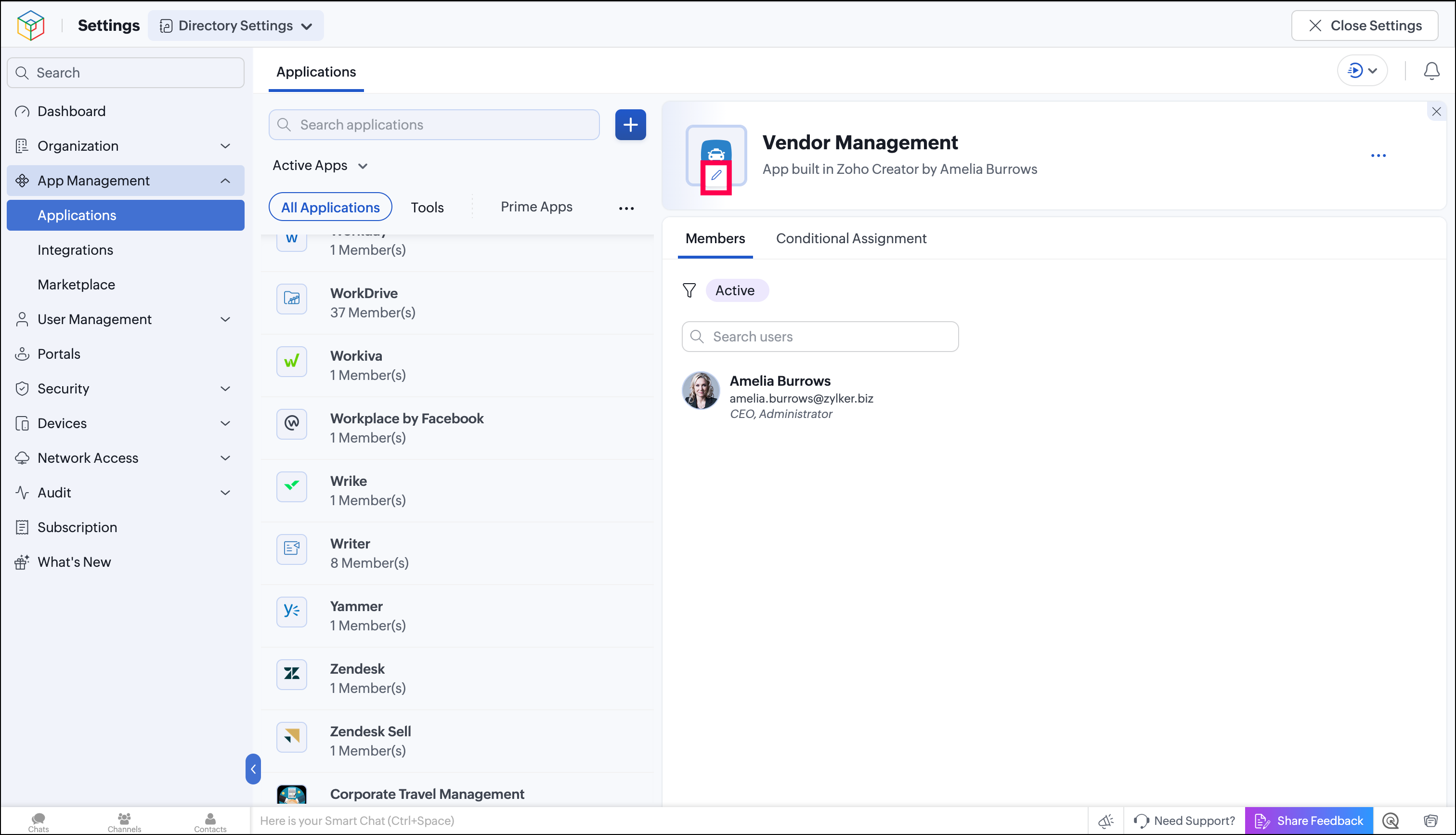Click the announcements megaphone icon
The image size is (1456, 835).
click(x=1106, y=821)
